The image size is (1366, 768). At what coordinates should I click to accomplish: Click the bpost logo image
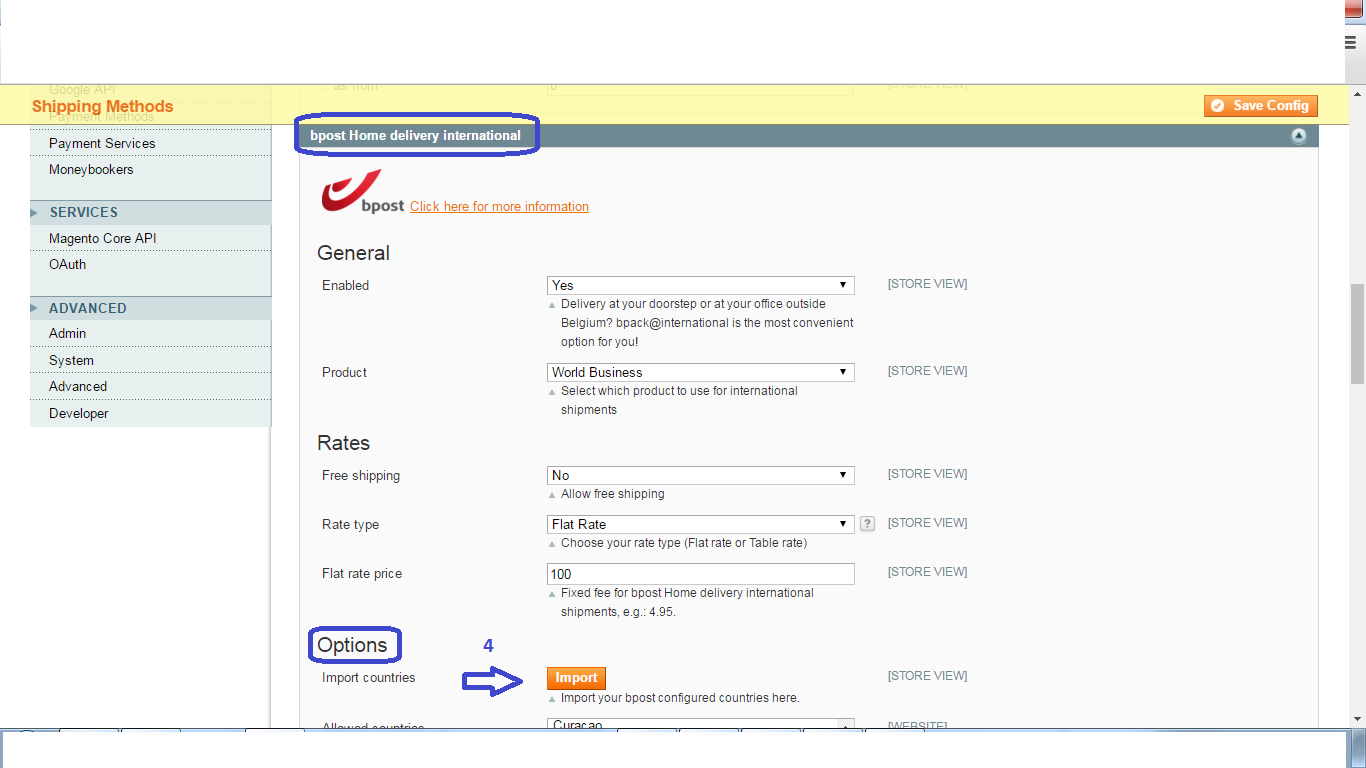pos(362,191)
